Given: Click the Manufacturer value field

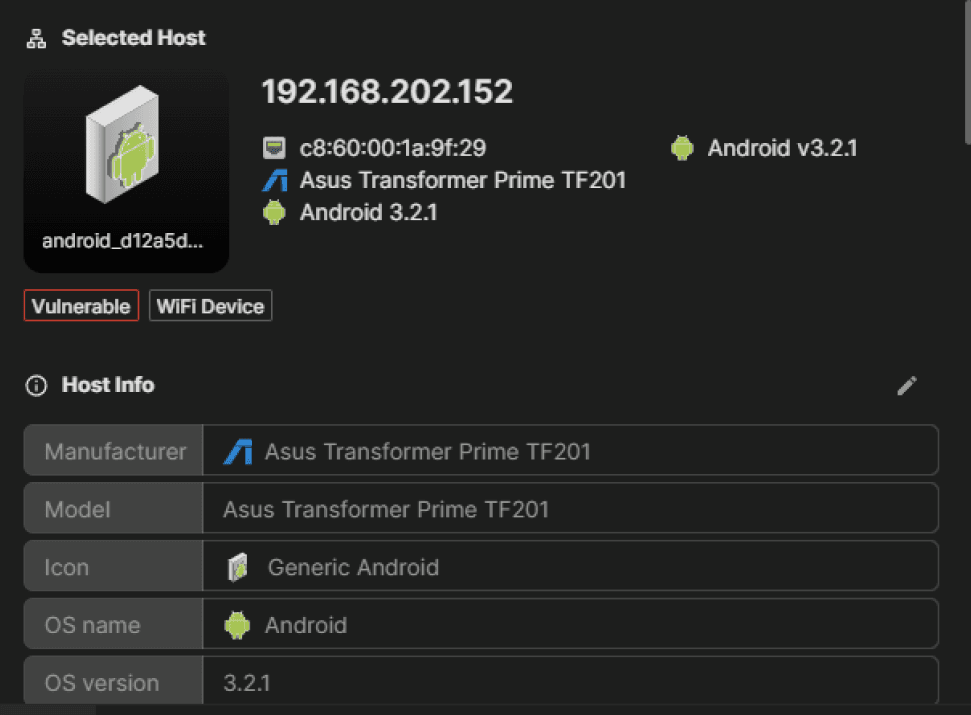Looking at the screenshot, I should click(x=570, y=451).
